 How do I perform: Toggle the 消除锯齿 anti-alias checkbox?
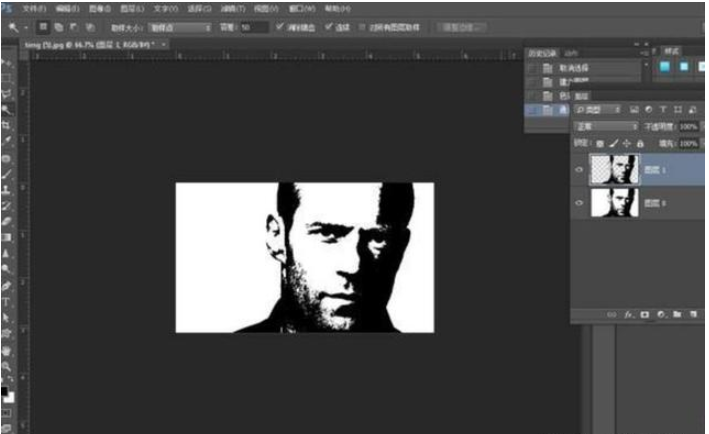[x=279, y=27]
